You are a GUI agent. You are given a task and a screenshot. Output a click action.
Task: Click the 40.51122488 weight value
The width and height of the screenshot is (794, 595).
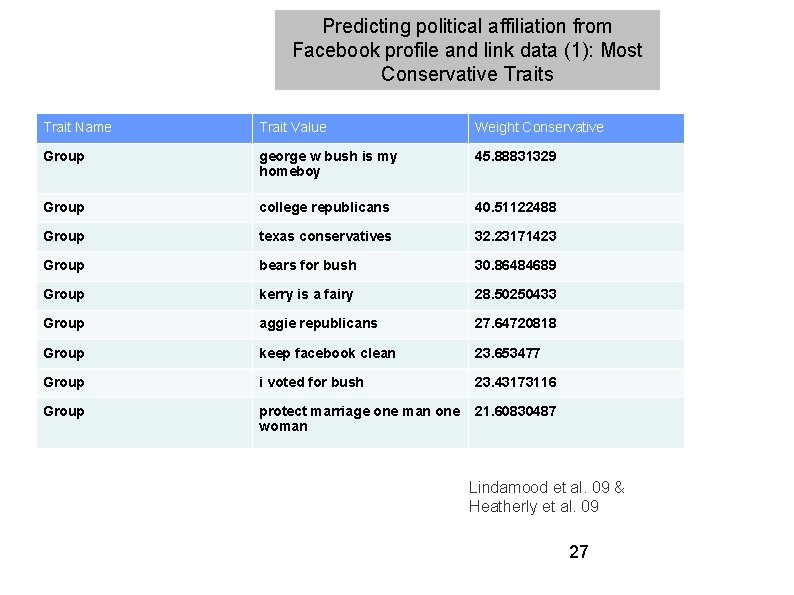point(515,207)
